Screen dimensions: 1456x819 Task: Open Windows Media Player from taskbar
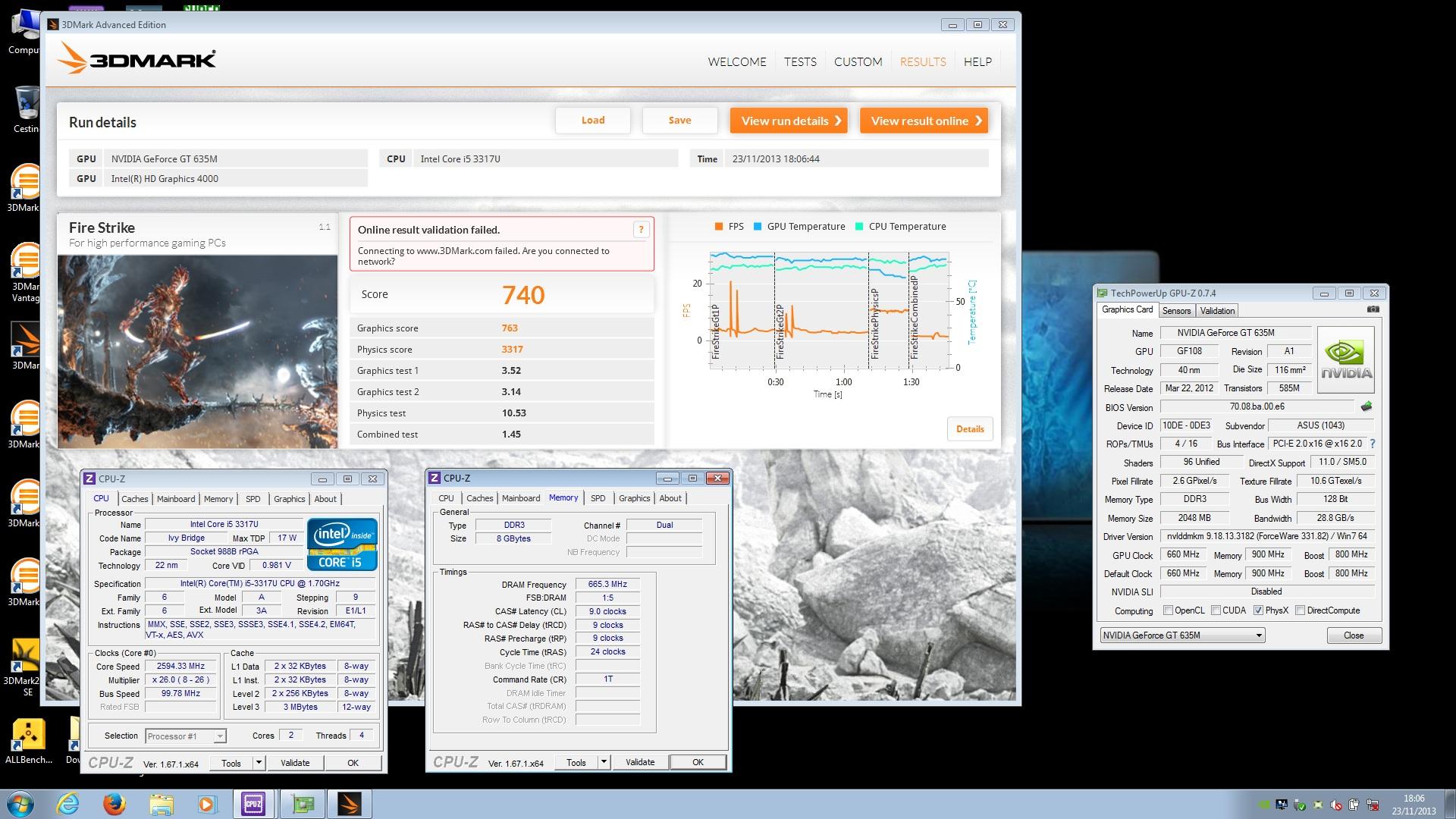[x=206, y=804]
